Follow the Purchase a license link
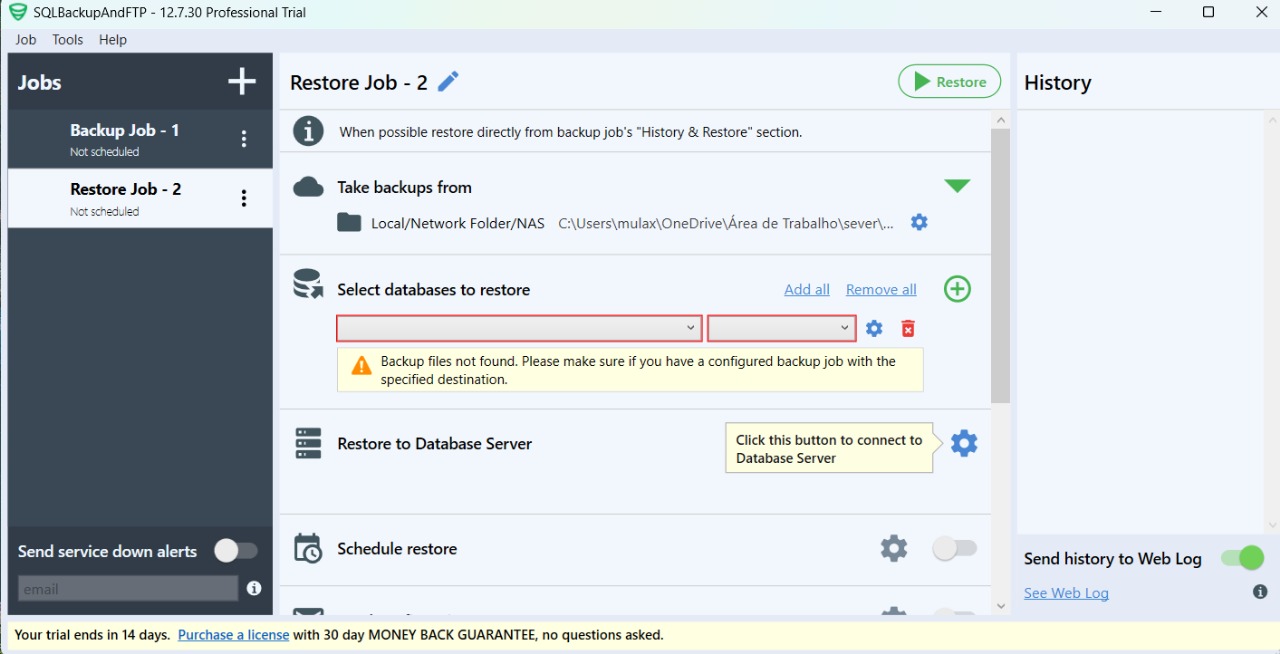 [234, 635]
